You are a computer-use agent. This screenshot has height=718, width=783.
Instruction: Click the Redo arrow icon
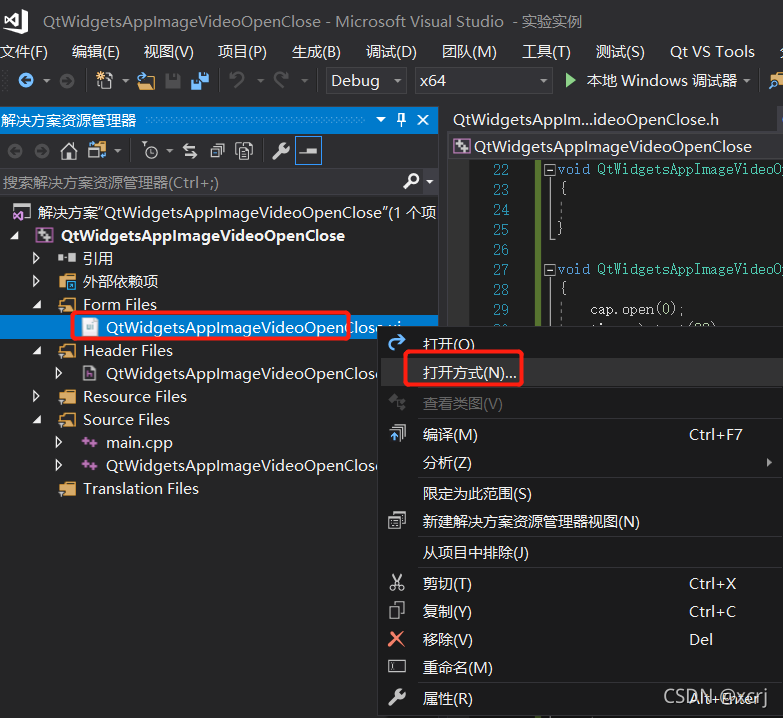point(281,80)
